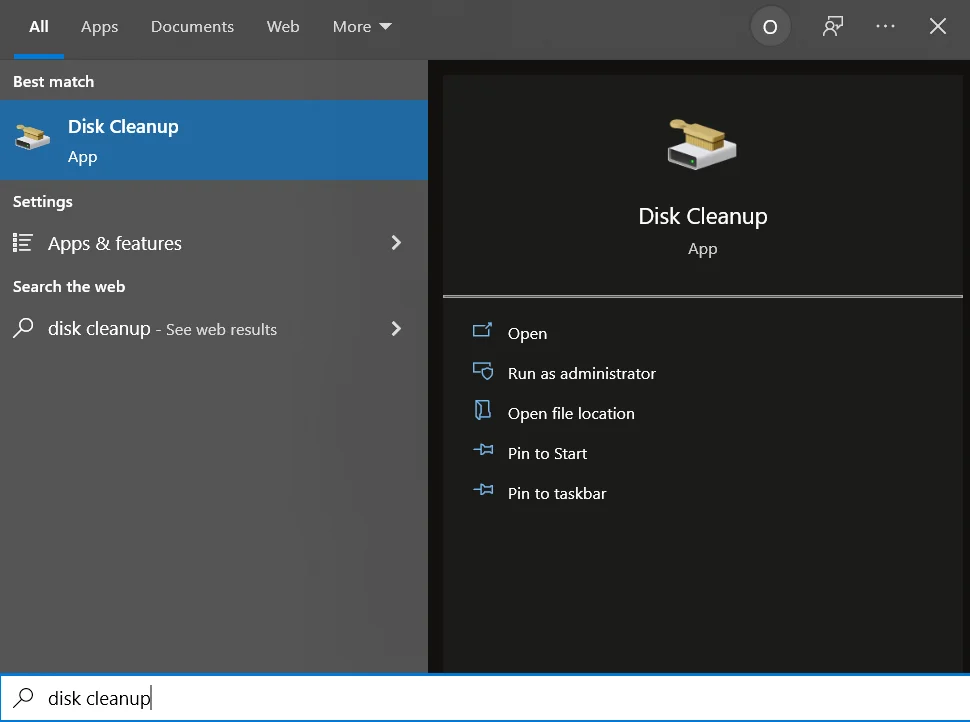Choose Open for Disk Cleanup
970x722 pixels.
tap(528, 333)
